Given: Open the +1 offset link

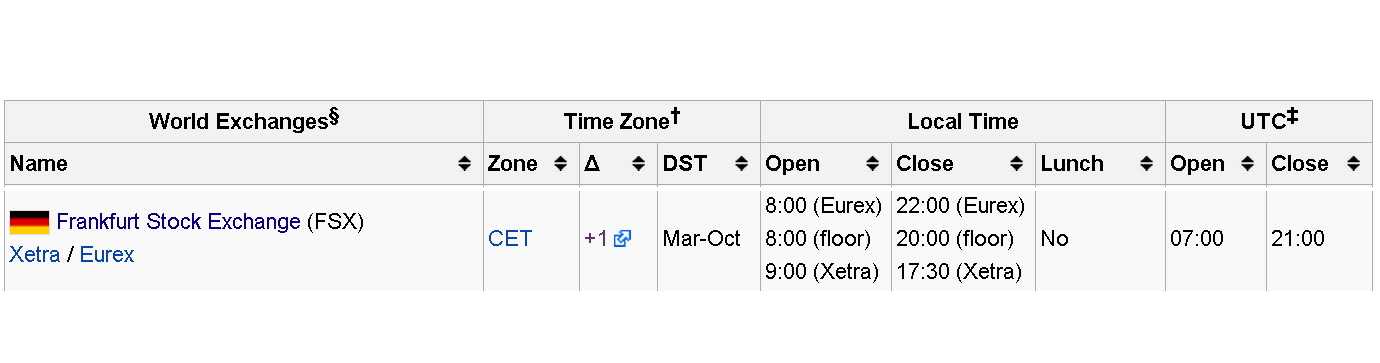Looking at the screenshot, I should [596, 239].
